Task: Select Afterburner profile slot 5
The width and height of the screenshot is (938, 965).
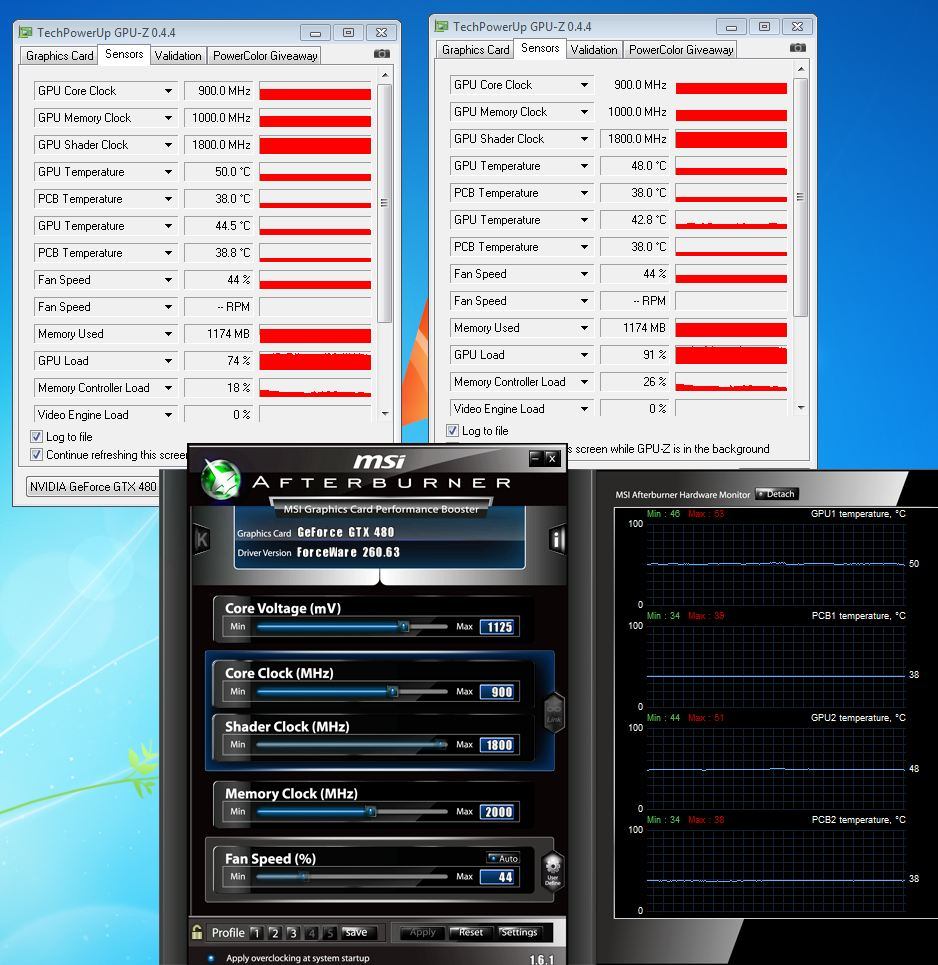Action: pos(330,933)
